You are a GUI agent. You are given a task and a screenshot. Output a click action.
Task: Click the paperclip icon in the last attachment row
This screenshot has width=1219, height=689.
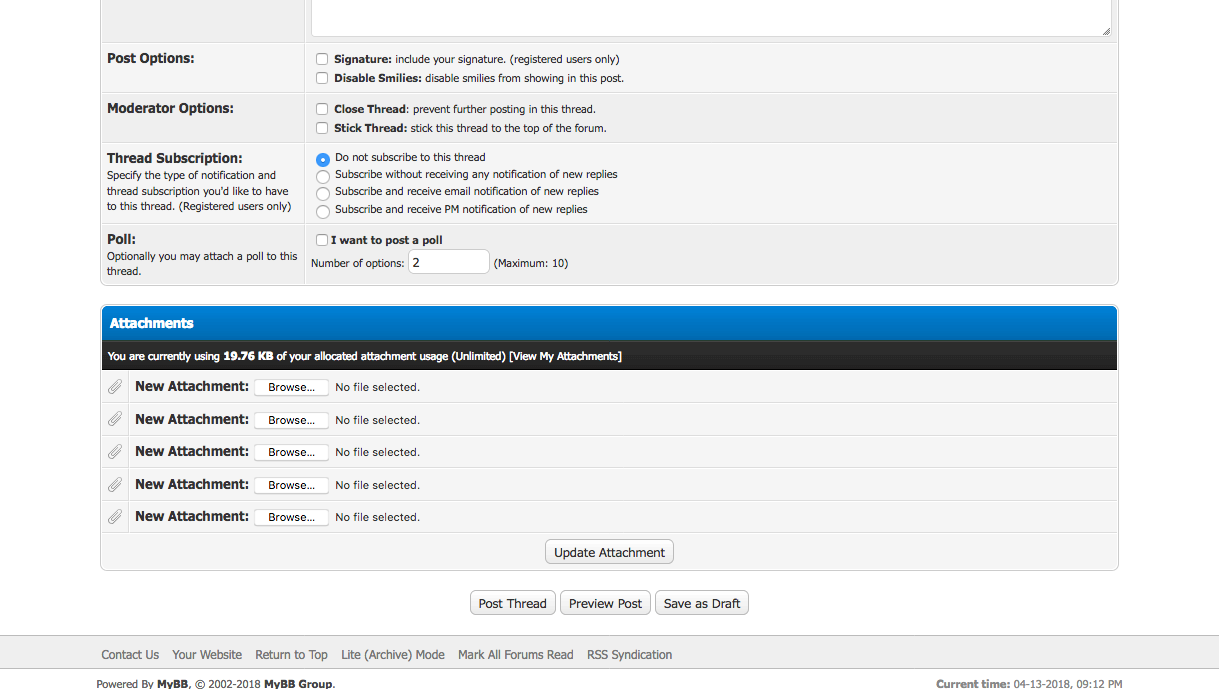(115, 517)
